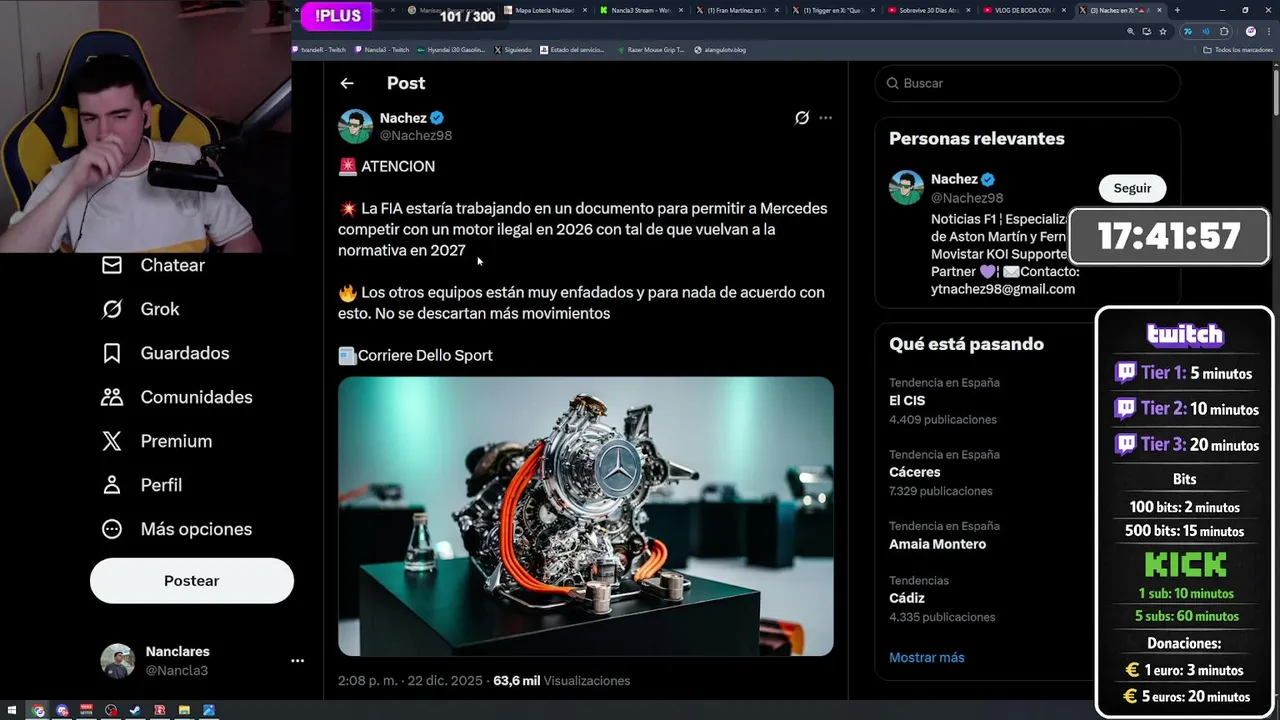Click the 63,6 mil Visualizaciones count
Screen dimensions: 1280x720
(562, 681)
